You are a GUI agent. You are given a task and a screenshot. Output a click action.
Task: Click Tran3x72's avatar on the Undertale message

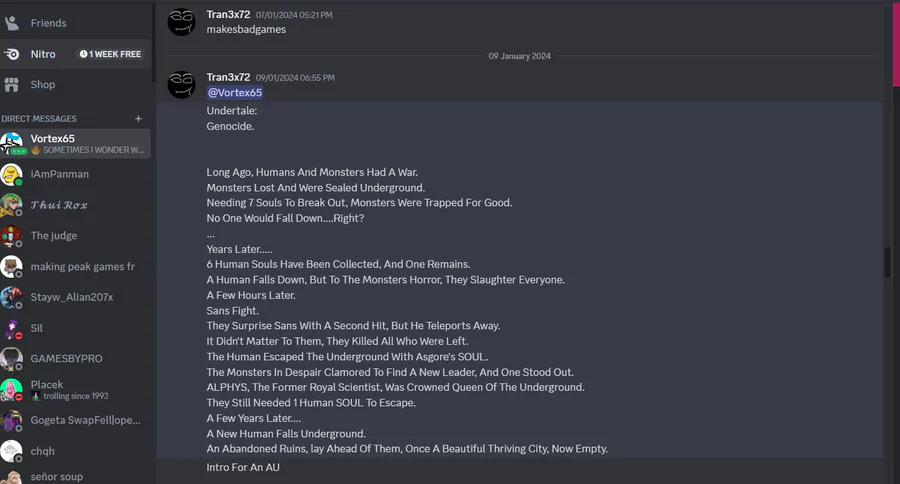pyautogui.click(x=181, y=85)
